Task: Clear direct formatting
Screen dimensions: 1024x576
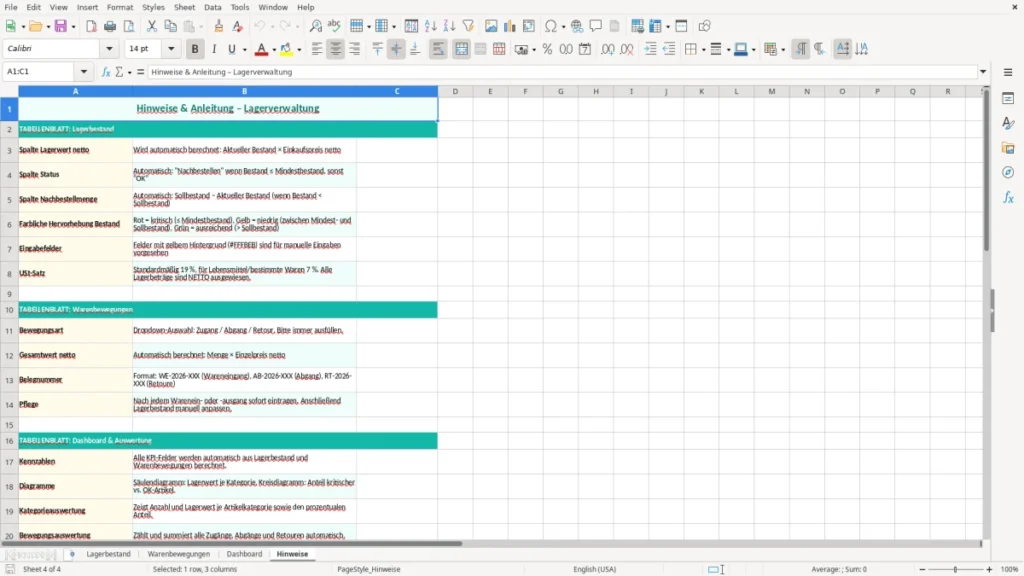Action: 238,26
